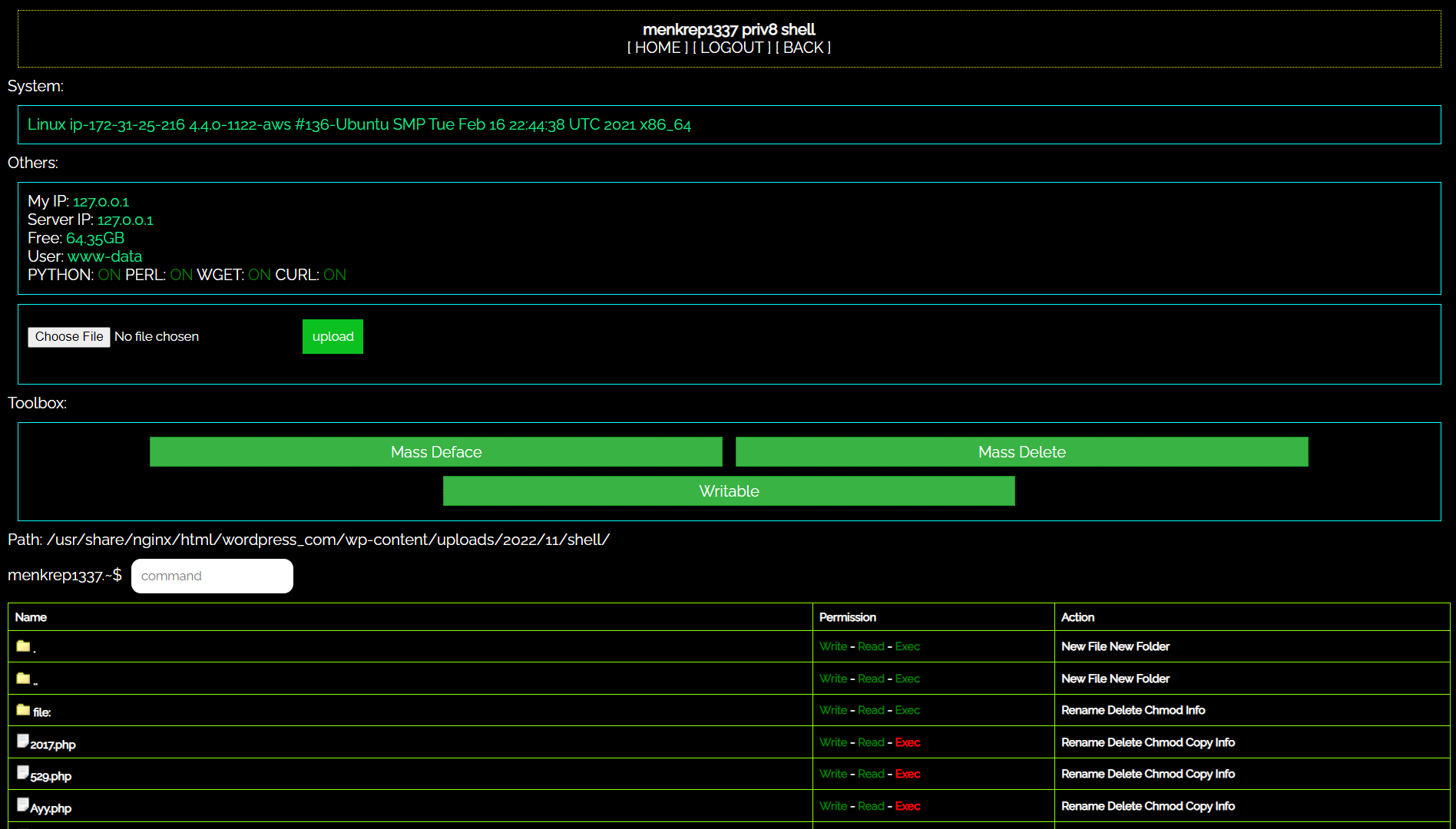Image resolution: width=1456 pixels, height=829 pixels.
Task: Open the 529.php file name
Action: [x=51, y=776]
